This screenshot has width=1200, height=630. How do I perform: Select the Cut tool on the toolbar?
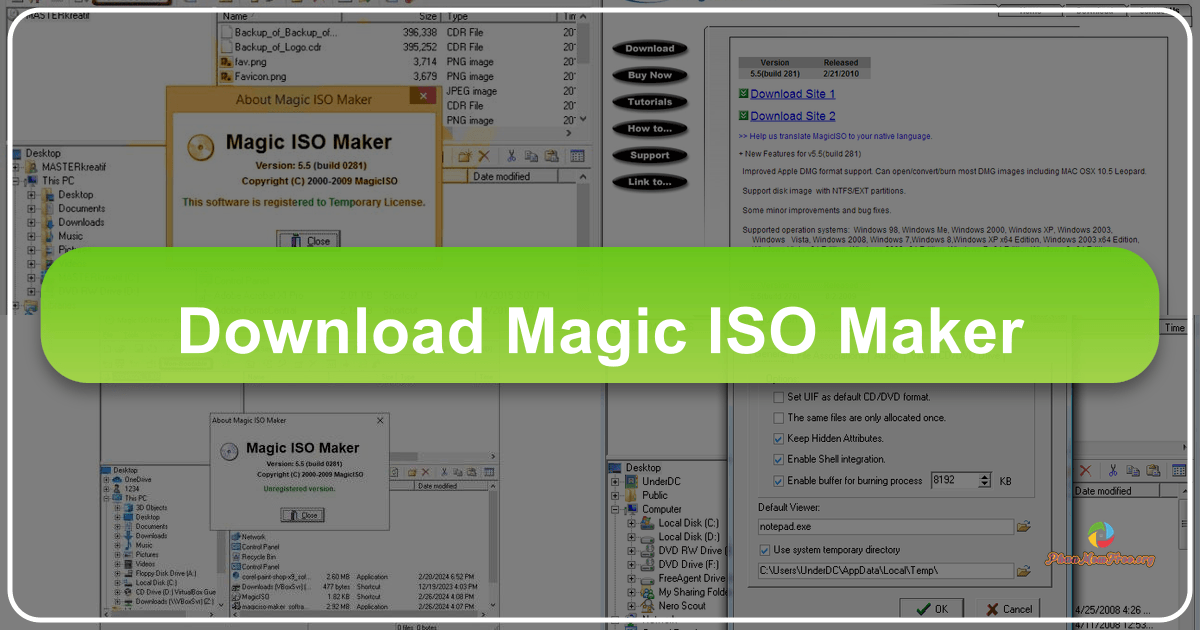coord(511,156)
